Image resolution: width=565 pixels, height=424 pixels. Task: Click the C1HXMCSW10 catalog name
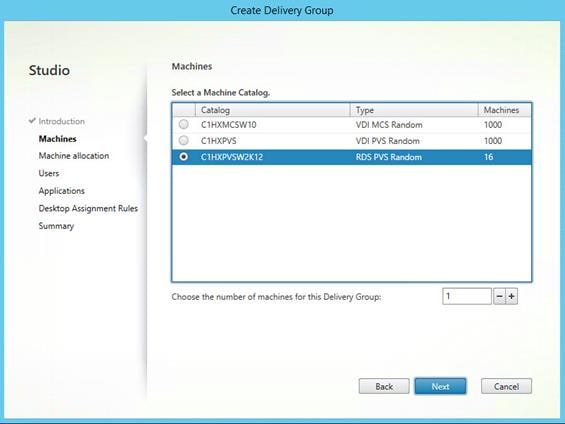(x=228, y=125)
